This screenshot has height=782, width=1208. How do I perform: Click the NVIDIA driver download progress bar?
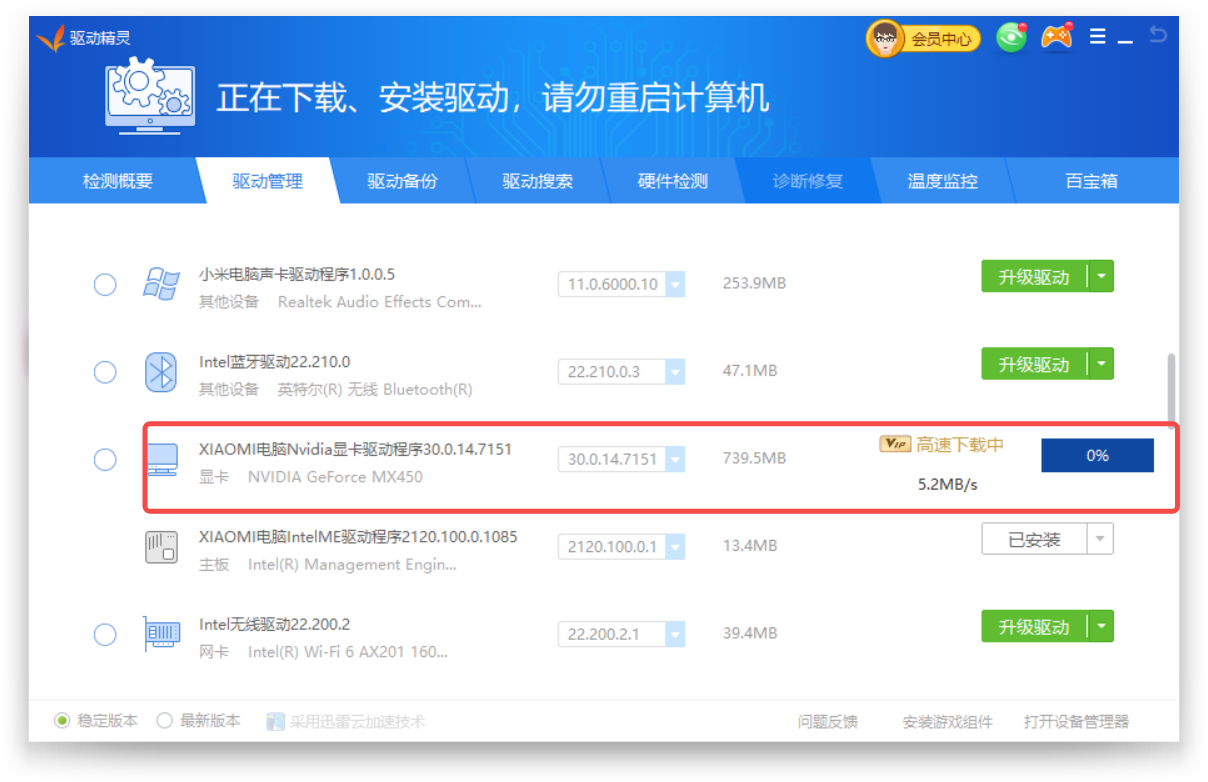[x=1097, y=456]
